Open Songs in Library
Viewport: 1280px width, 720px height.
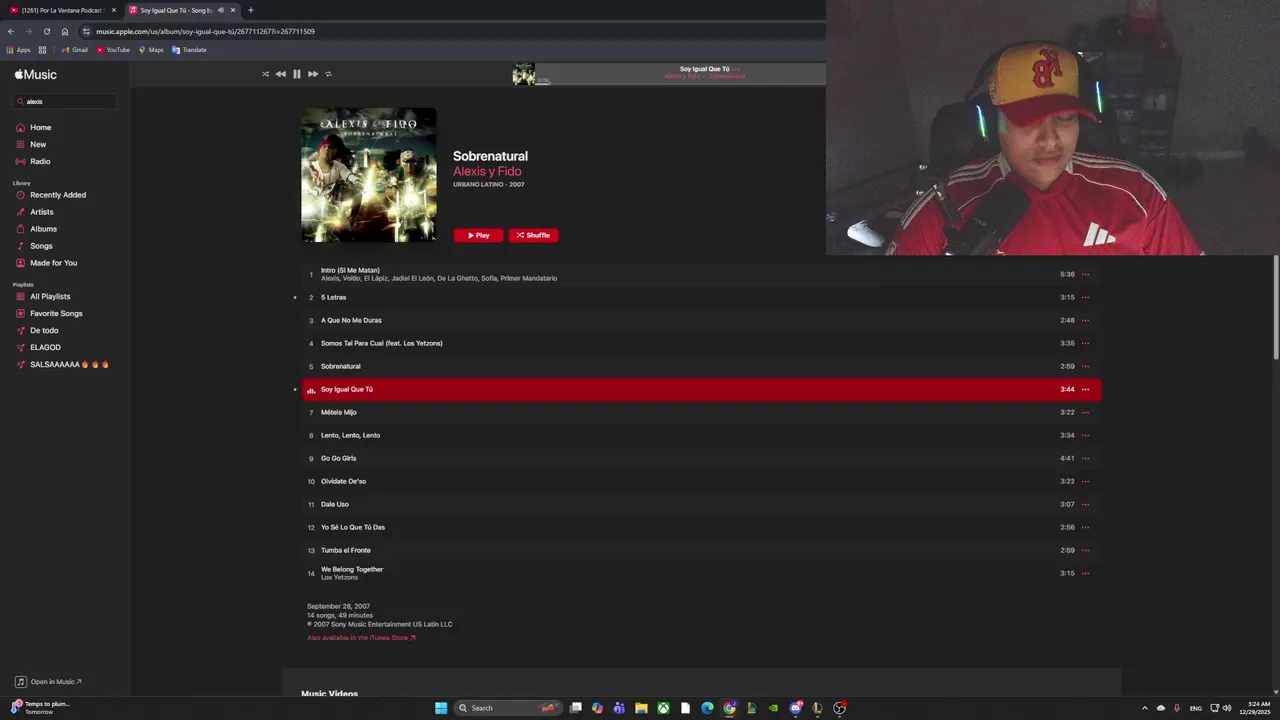(34, 246)
